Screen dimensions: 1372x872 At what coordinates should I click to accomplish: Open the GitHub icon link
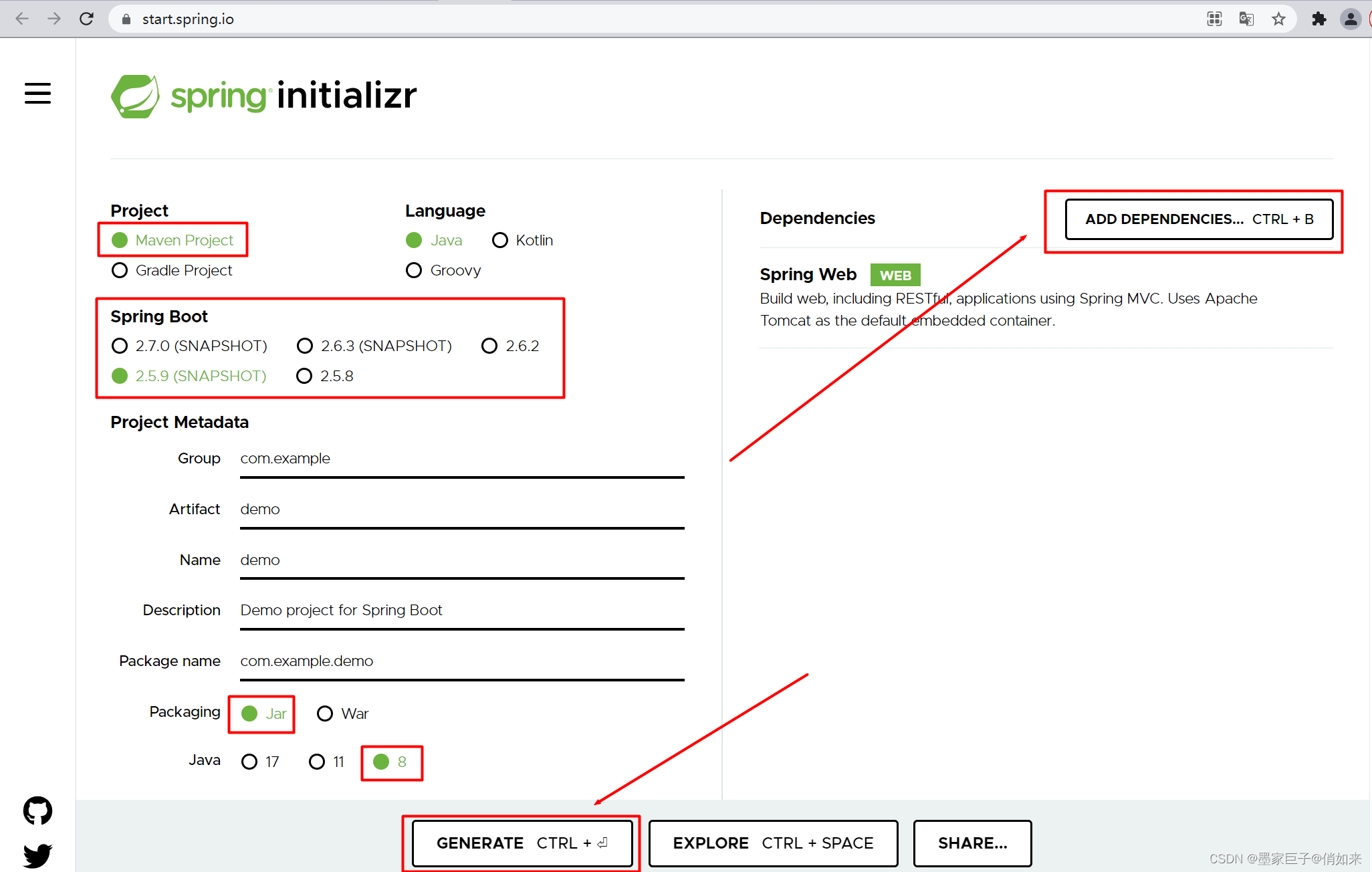coord(37,810)
